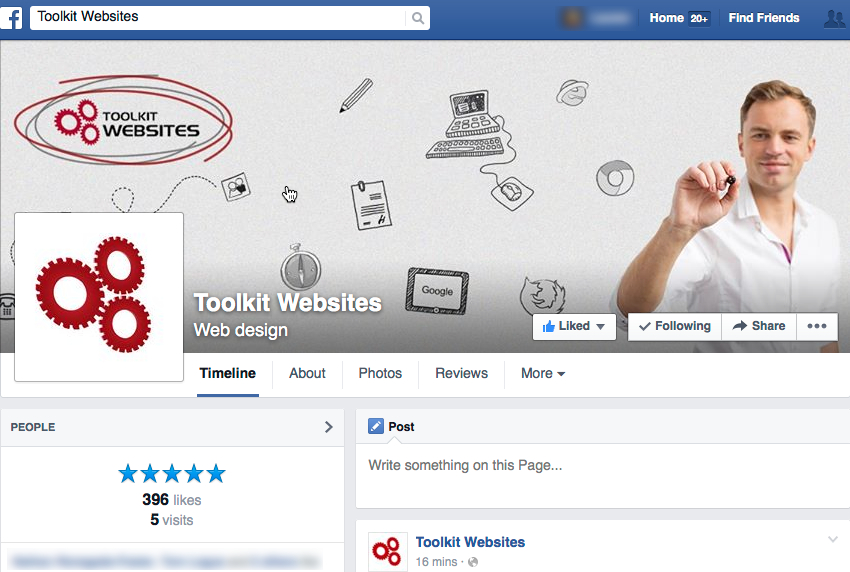
Task: Open the three-dots more actions button
Action: [x=817, y=326]
